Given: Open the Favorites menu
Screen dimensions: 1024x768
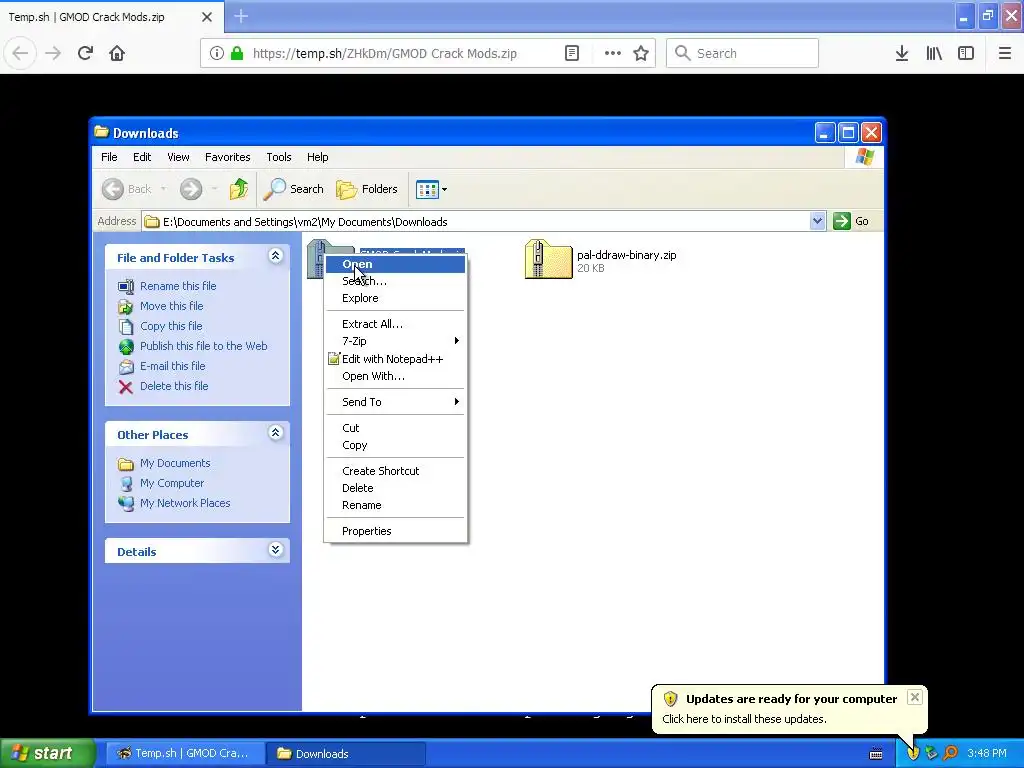Looking at the screenshot, I should coord(227,157).
